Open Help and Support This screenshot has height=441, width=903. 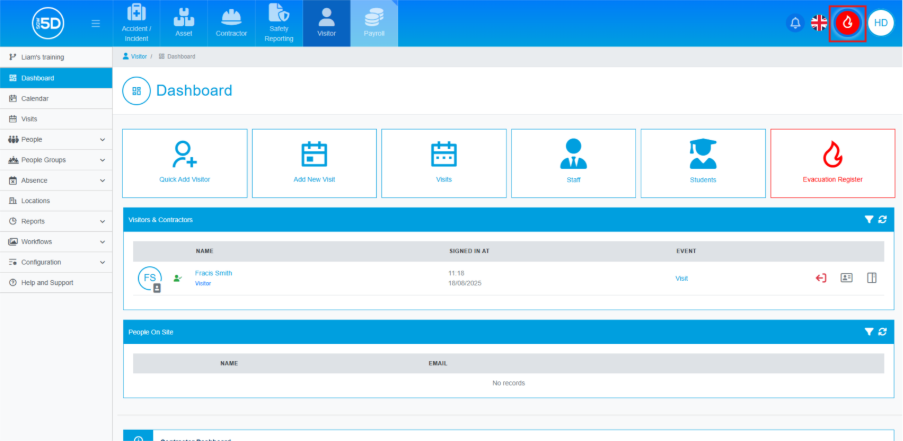(x=56, y=283)
